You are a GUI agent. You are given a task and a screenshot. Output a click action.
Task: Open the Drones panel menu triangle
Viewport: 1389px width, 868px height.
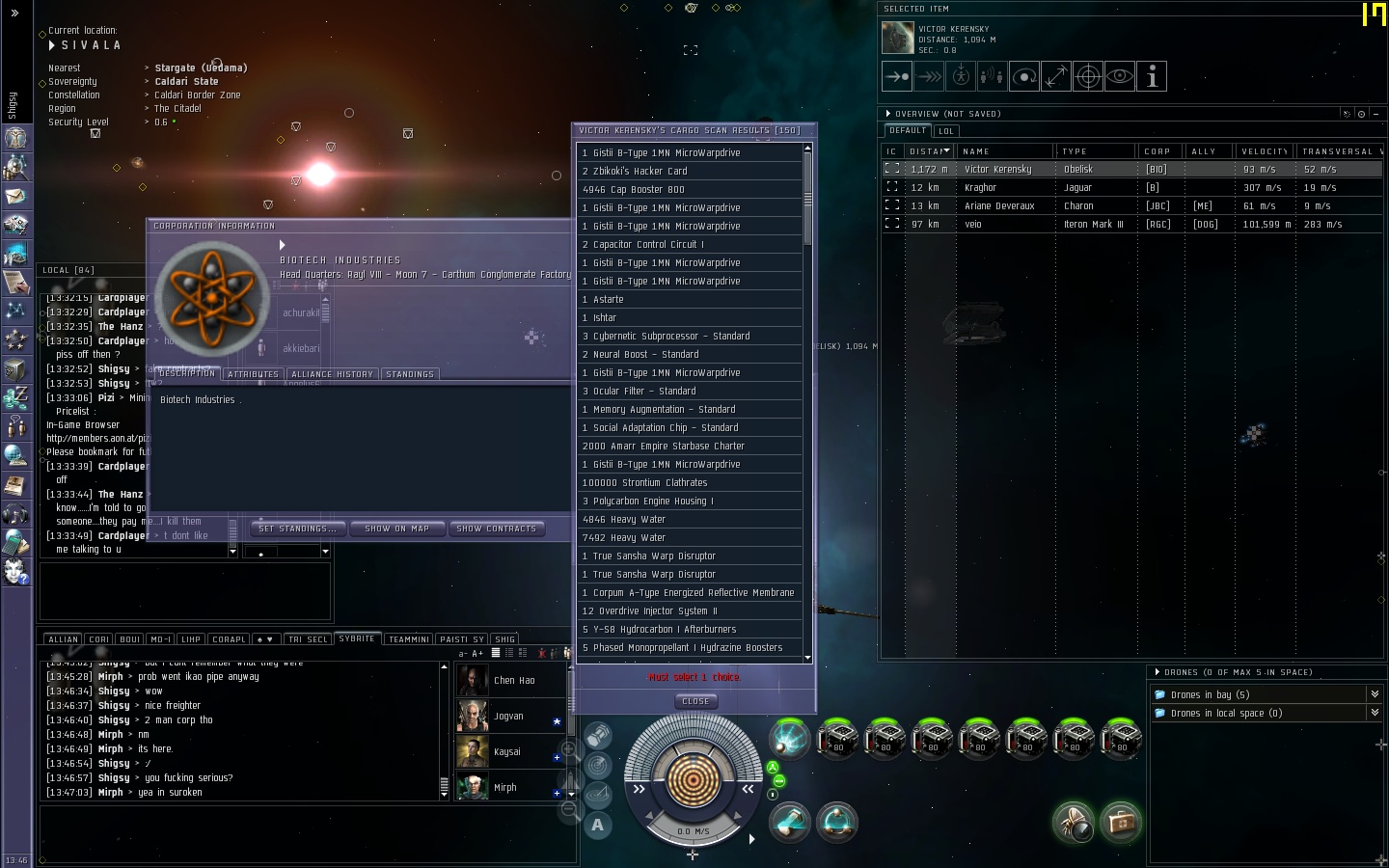click(1157, 672)
